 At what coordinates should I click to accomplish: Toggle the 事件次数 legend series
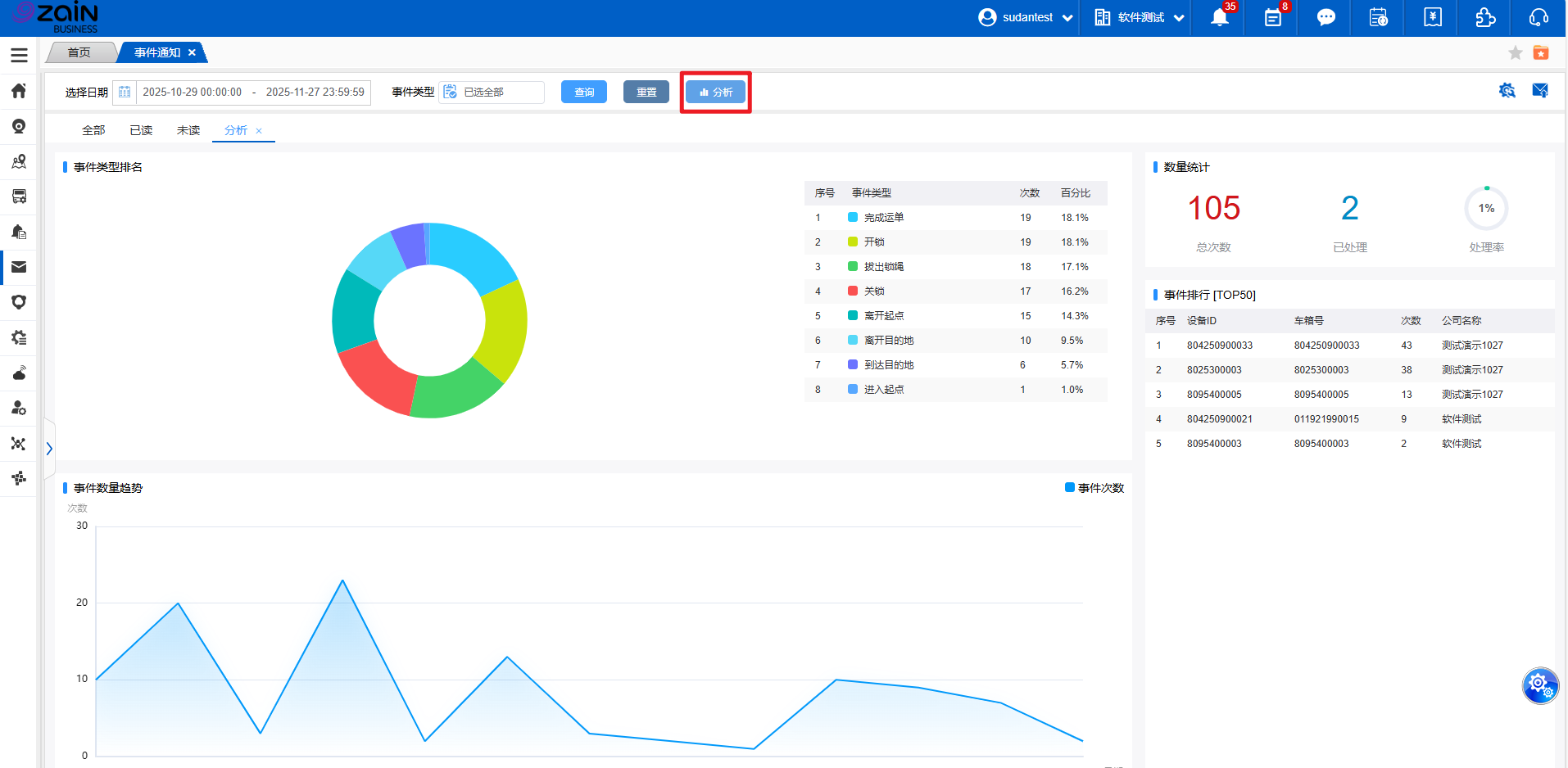click(x=1094, y=488)
